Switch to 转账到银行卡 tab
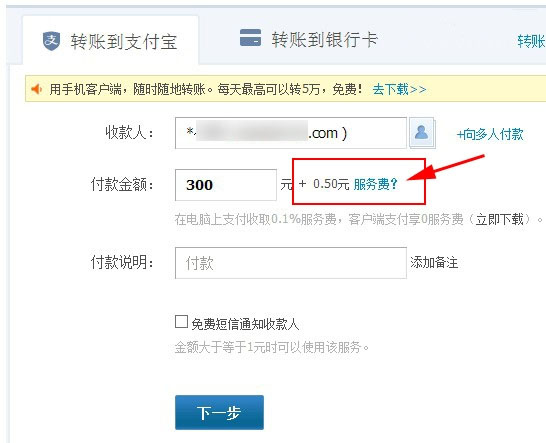Screen dimensions: 546x443 pos(309,39)
